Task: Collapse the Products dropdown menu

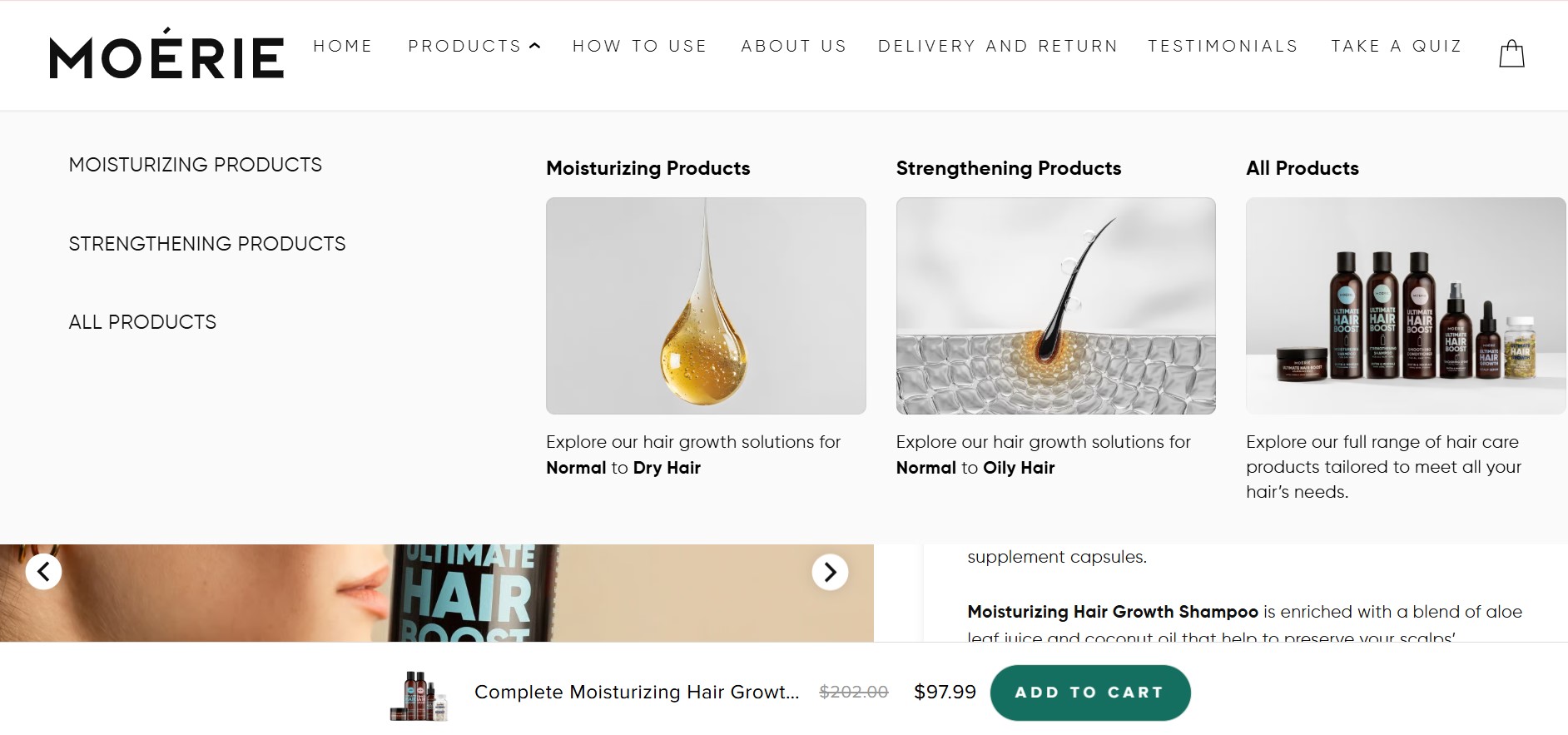Action: 474,47
